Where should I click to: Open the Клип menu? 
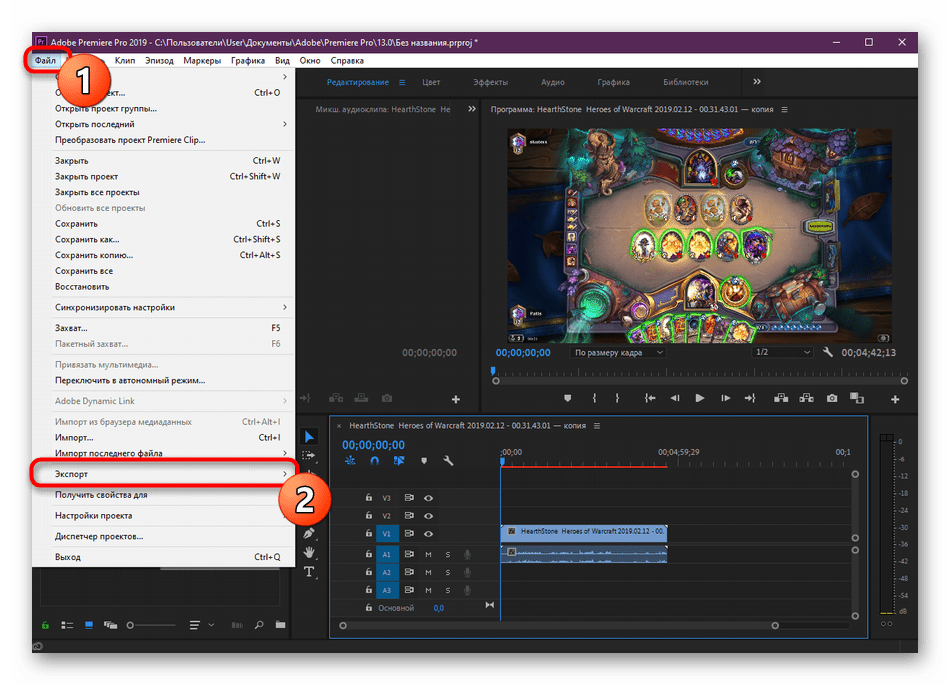[125, 61]
